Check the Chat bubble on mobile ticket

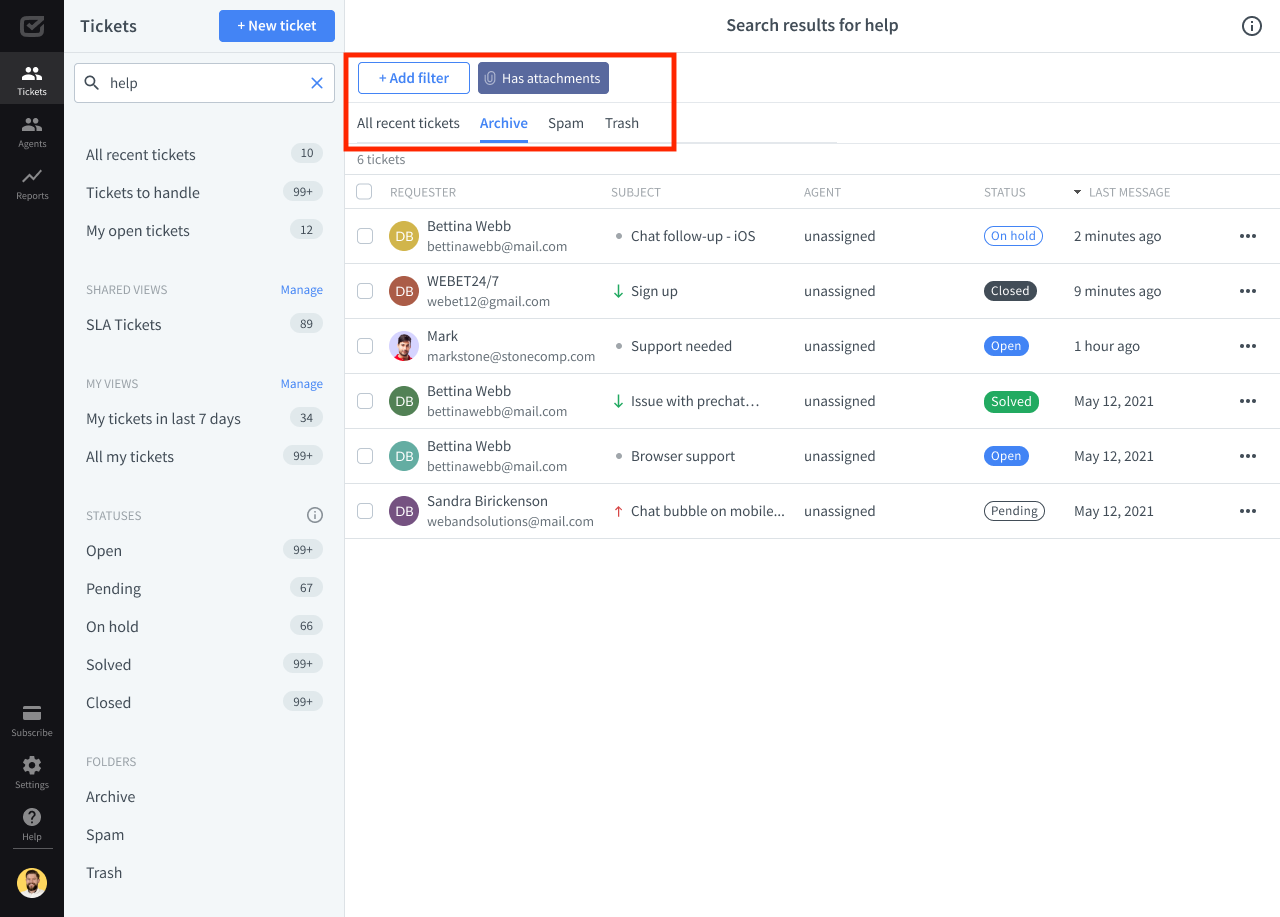pos(365,511)
